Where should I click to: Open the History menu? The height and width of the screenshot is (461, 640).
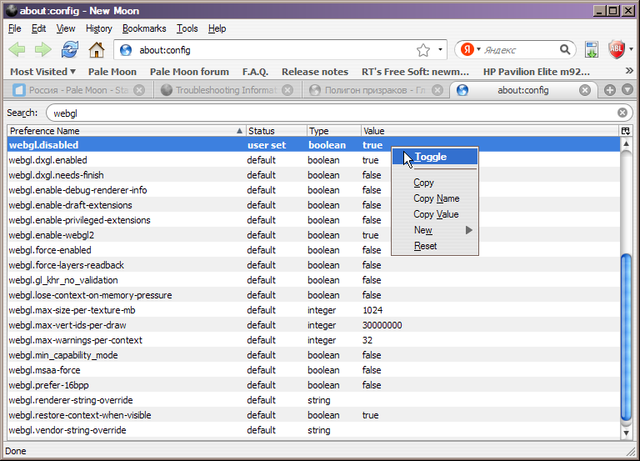pyautogui.click(x=99, y=29)
